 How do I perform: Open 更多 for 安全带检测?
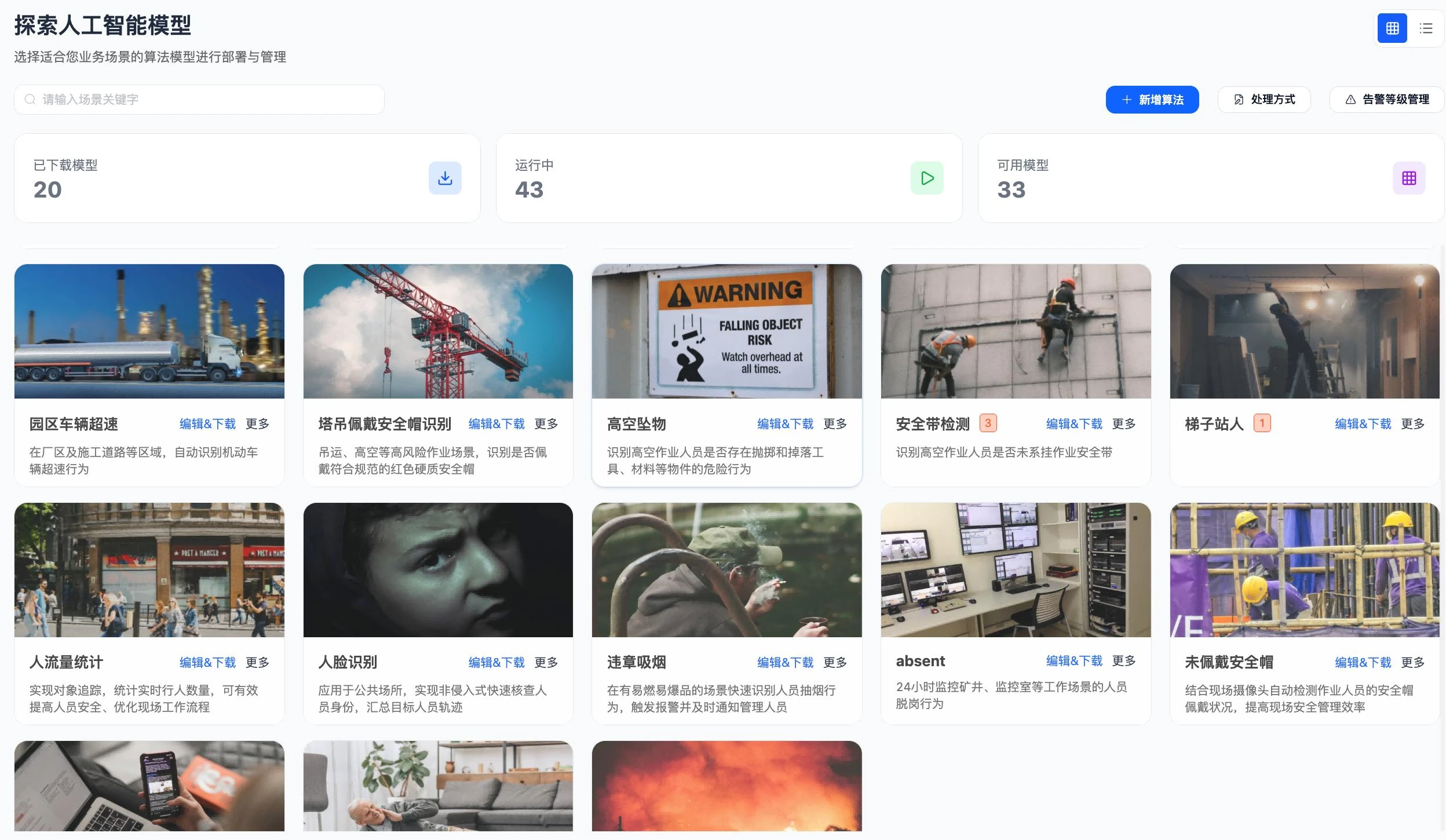[x=1124, y=424]
